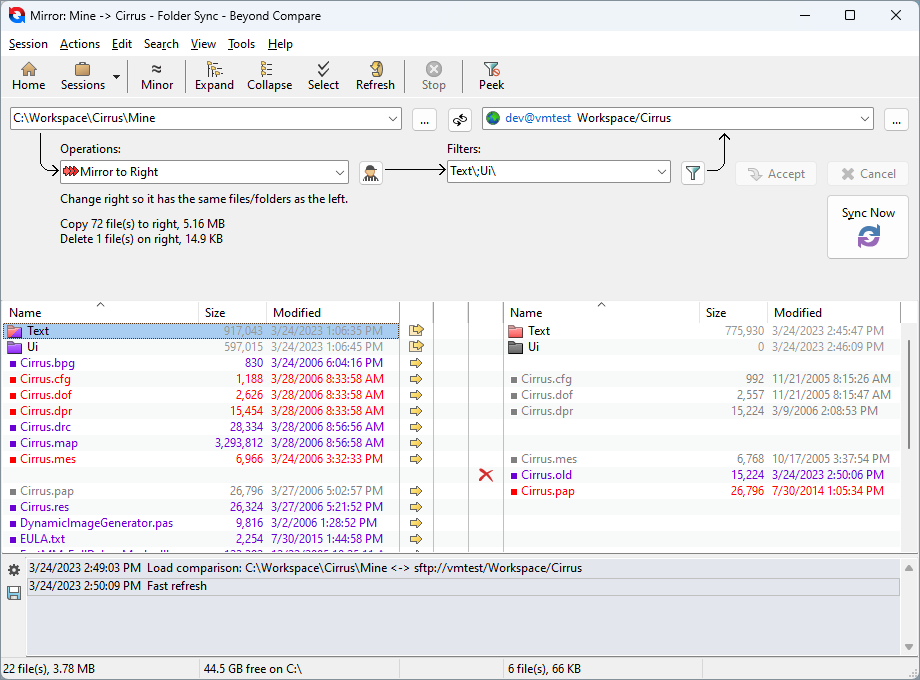
Task: Toggle the filter funnel next to Filters
Action: pyautogui.click(x=692, y=172)
